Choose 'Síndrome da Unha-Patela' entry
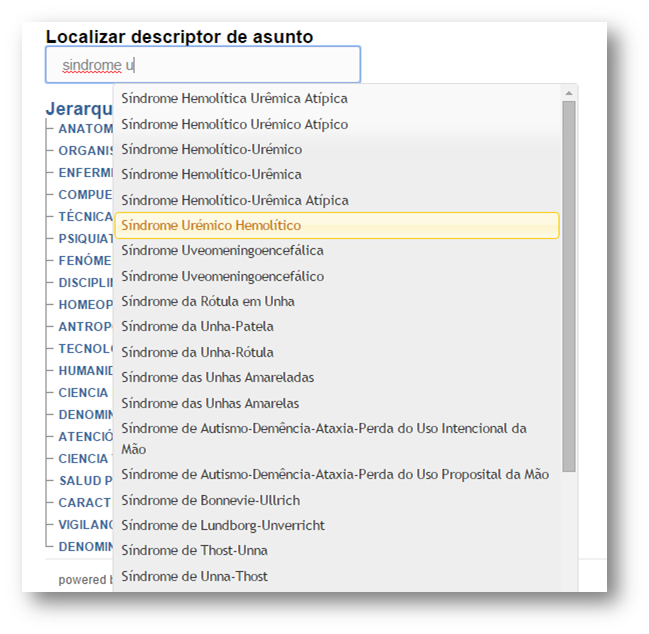The height and width of the screenshot is (634, 649). click(337, 327)
